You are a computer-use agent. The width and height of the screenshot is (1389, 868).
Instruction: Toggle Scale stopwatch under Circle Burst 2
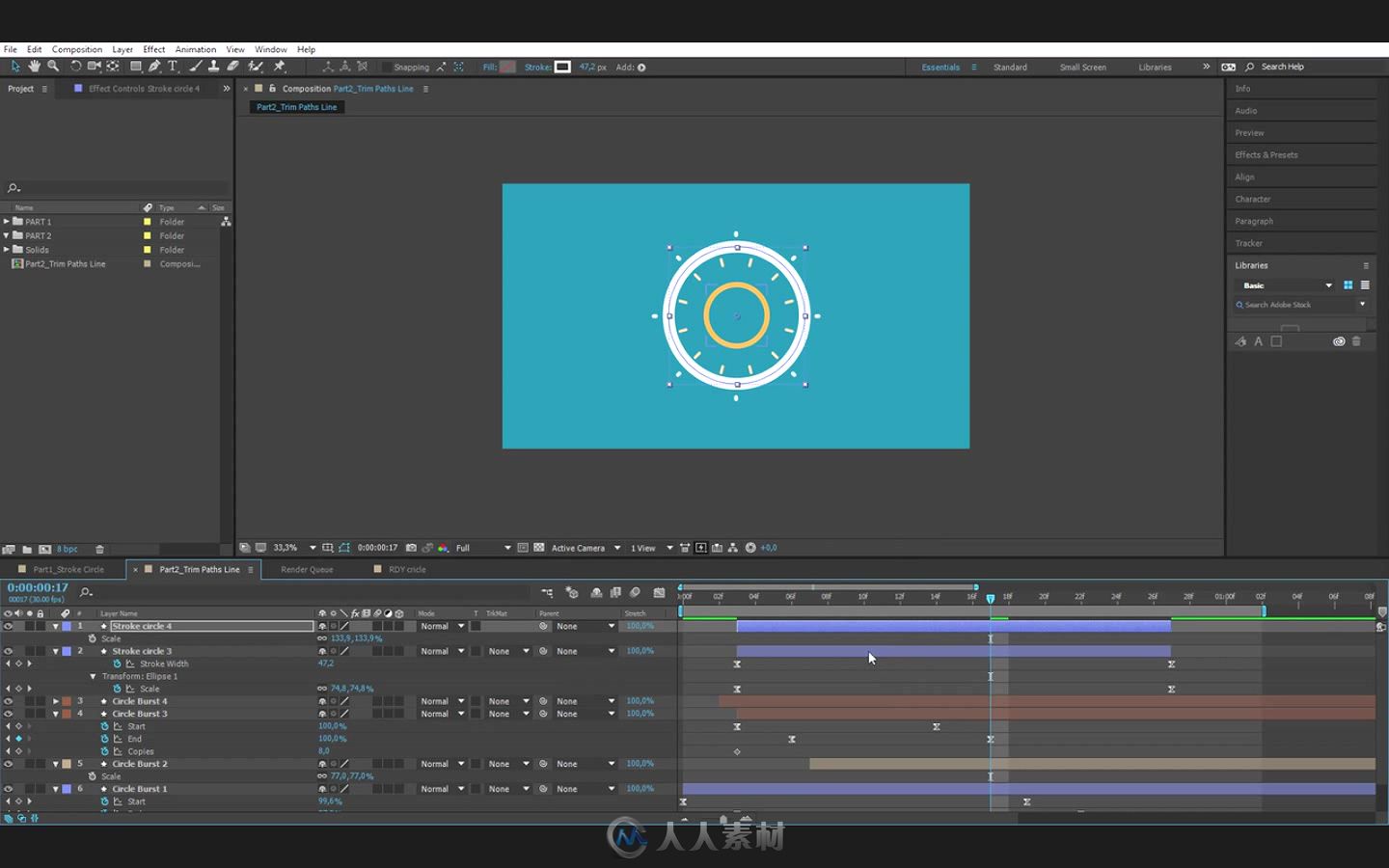pyautogui.click(x=93, y=776)
